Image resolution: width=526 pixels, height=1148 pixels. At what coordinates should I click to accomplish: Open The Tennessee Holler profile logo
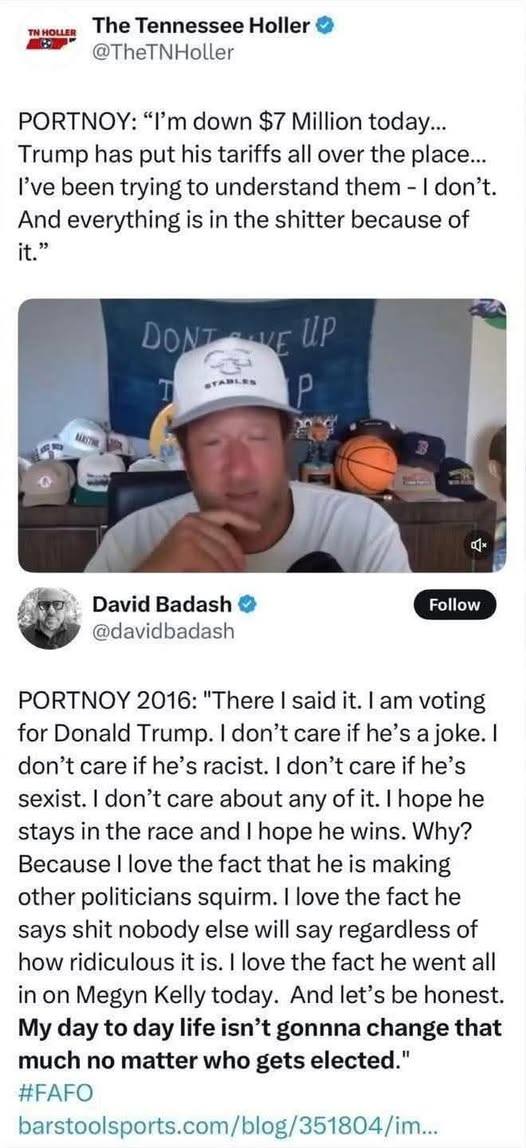pyautogui.click(x=49, y=39)
